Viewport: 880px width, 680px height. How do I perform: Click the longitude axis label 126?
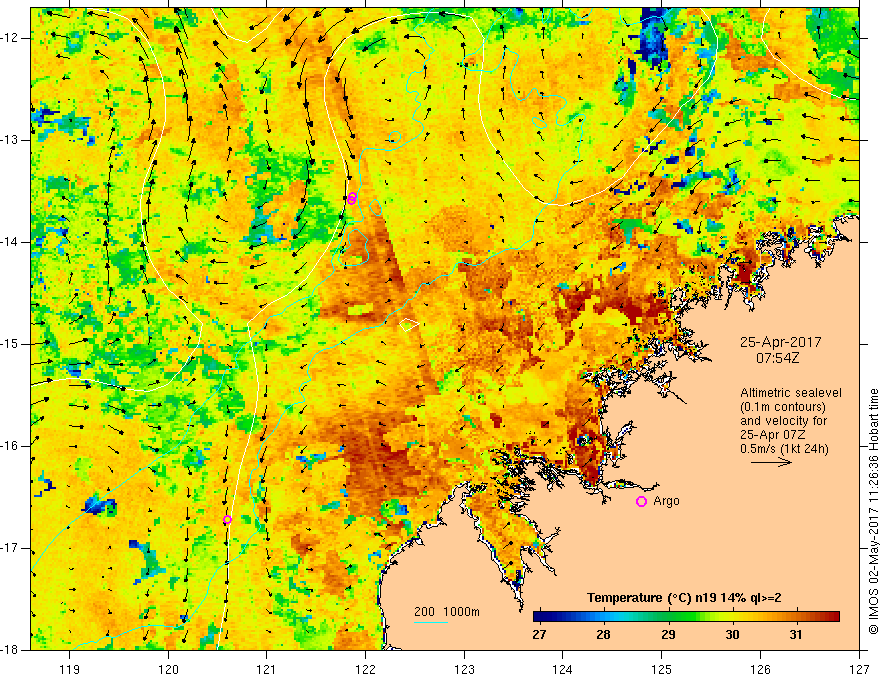[x=760, y=669]
